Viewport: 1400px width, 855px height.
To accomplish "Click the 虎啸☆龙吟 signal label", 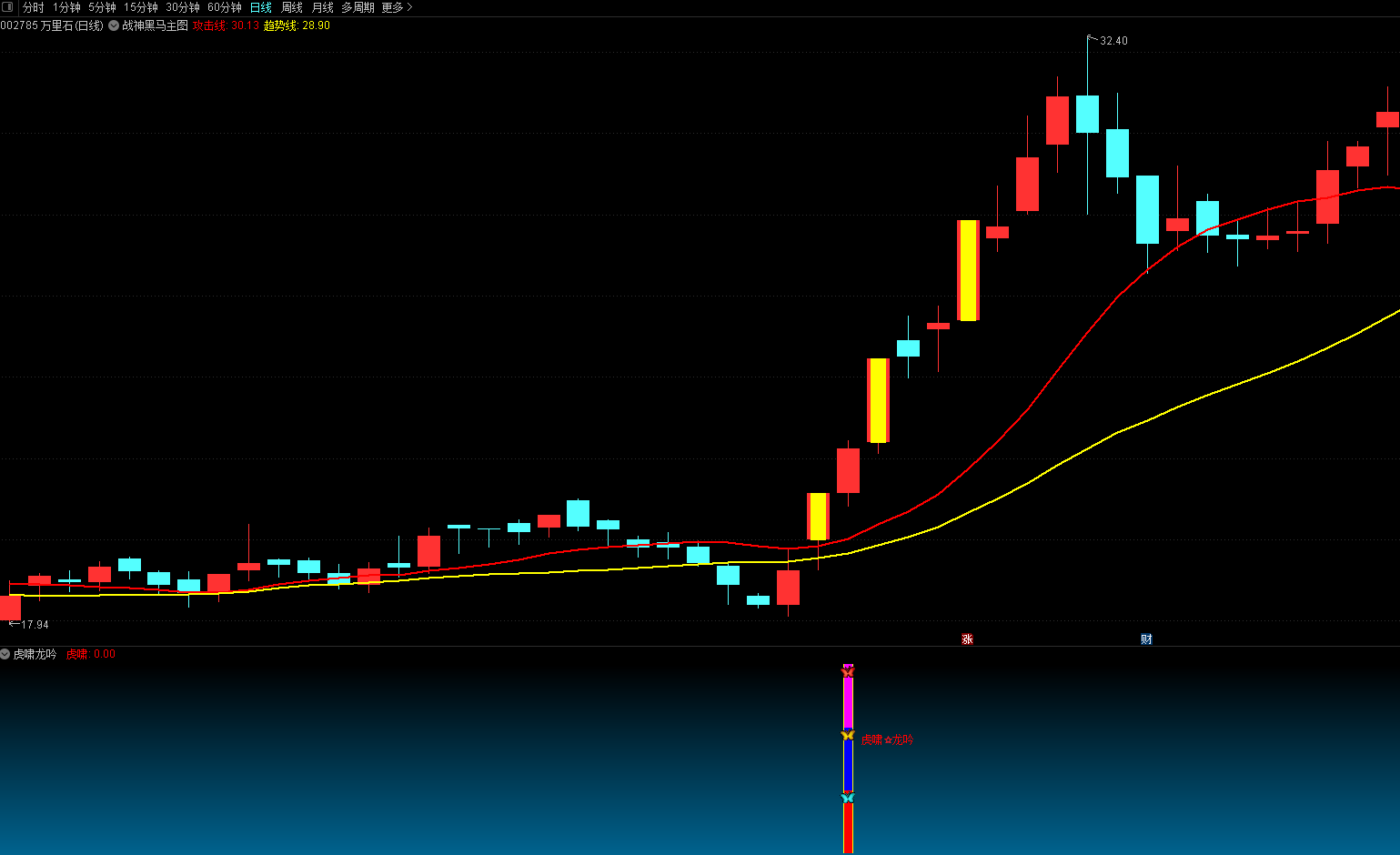I will point(887,740).
